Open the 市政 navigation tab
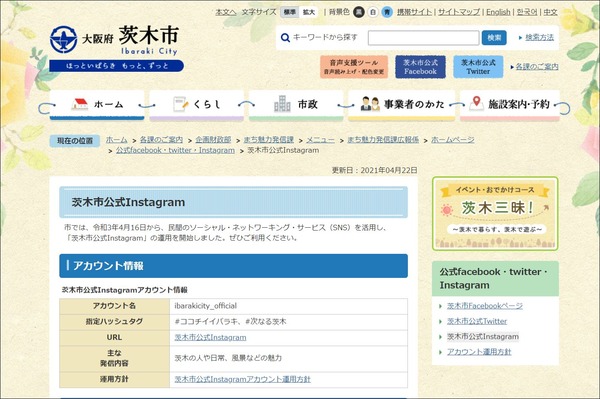Screen dimensions: 600x399 296,106
